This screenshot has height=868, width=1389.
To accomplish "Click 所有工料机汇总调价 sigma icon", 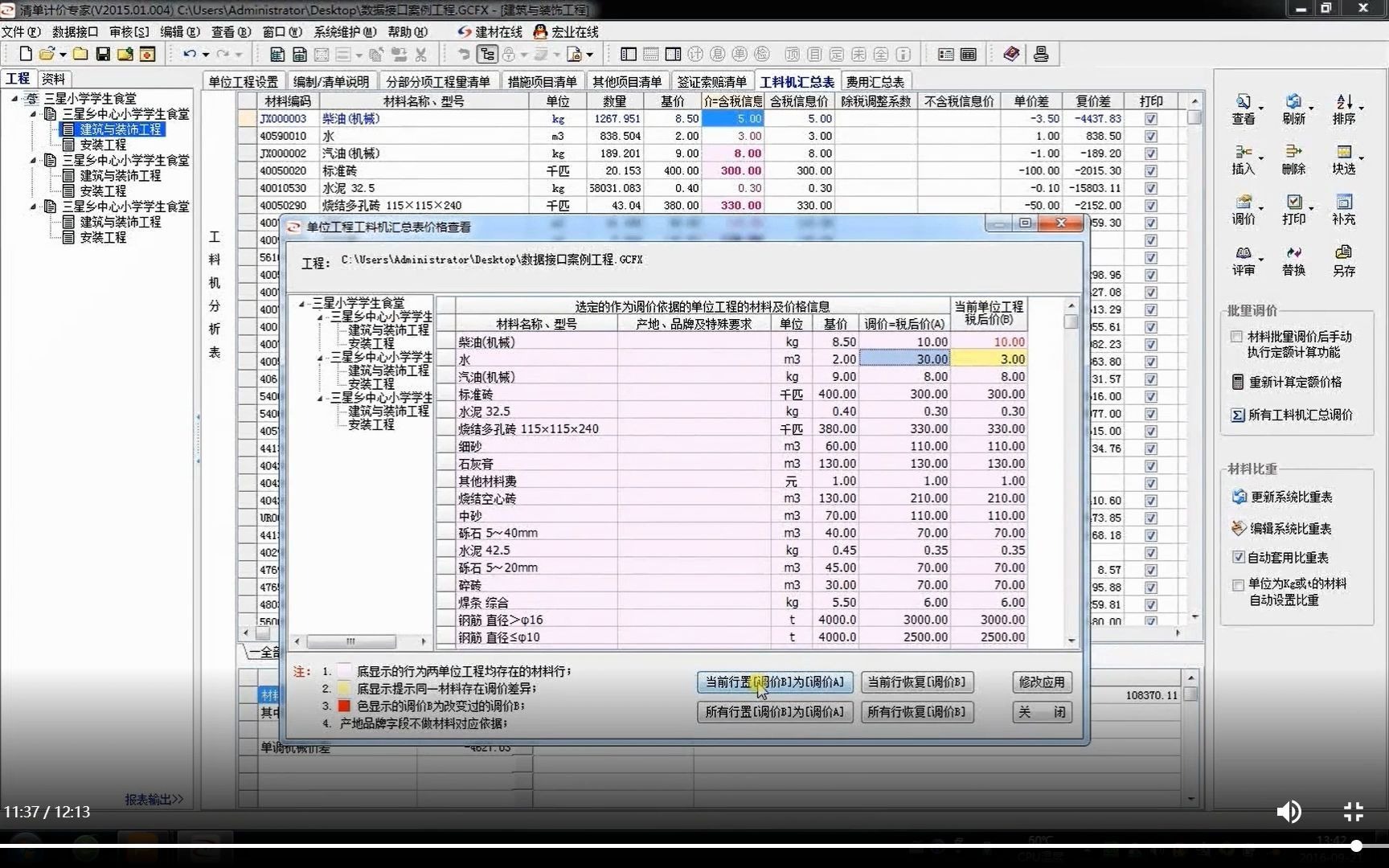I will [1238, 415].
